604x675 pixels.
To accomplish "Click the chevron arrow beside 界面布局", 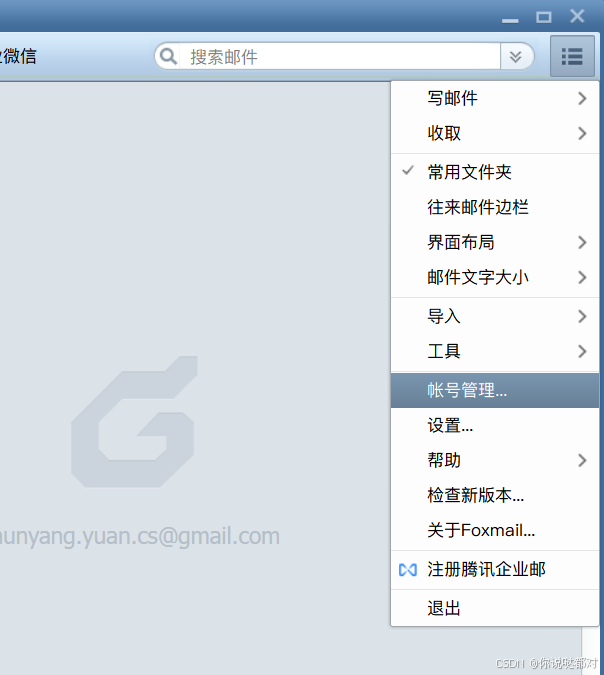I will [x=582, y=242].
